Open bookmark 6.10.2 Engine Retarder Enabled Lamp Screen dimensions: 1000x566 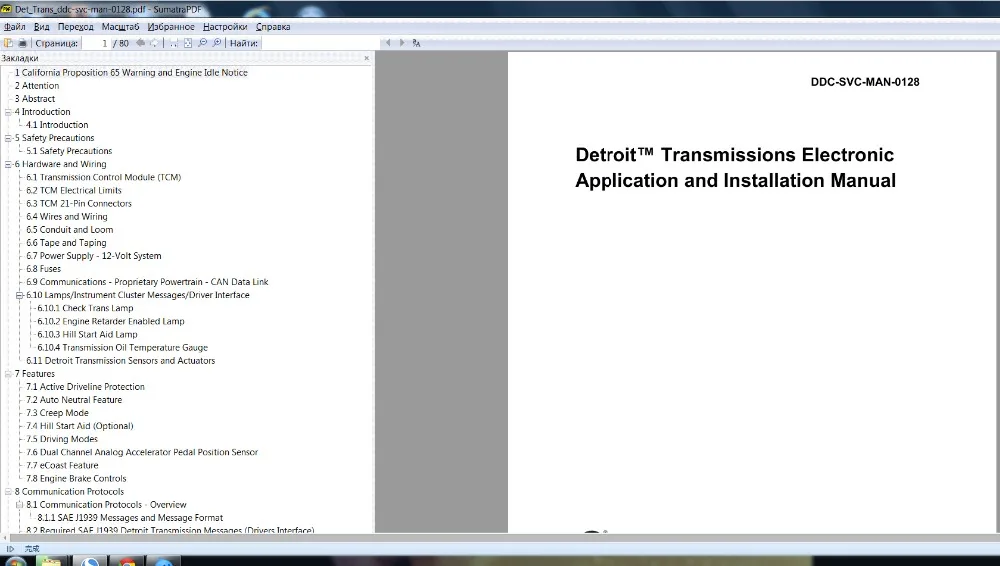(x=110, y=321)
